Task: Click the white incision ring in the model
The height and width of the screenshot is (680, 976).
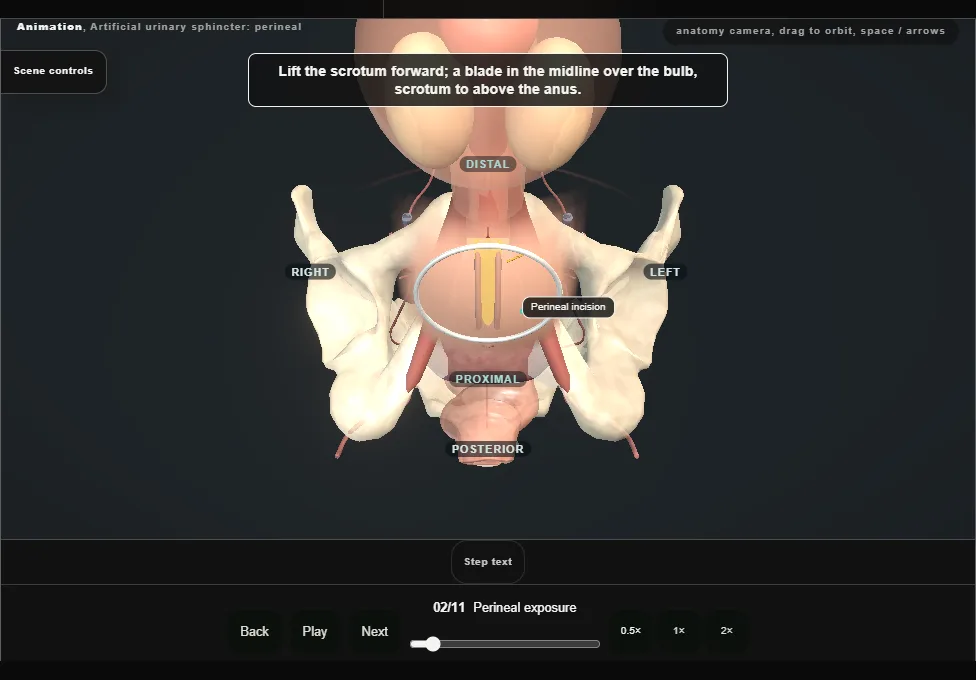Action: [x=489, y=293]
